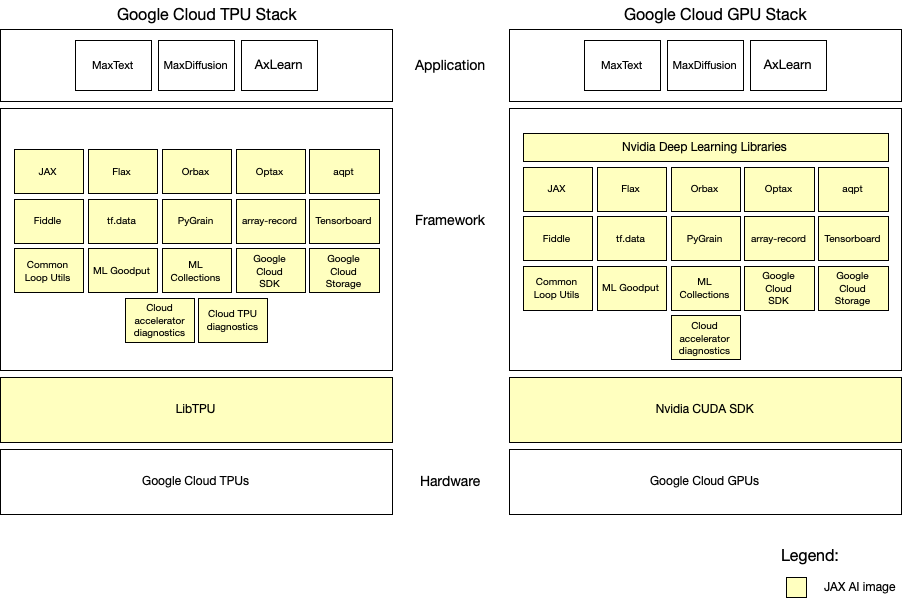Image resolution: width=902 pixels, height=600 pixels.
Task: Click the Google Cloud GPU Stack title
Action: click(715, 14)
